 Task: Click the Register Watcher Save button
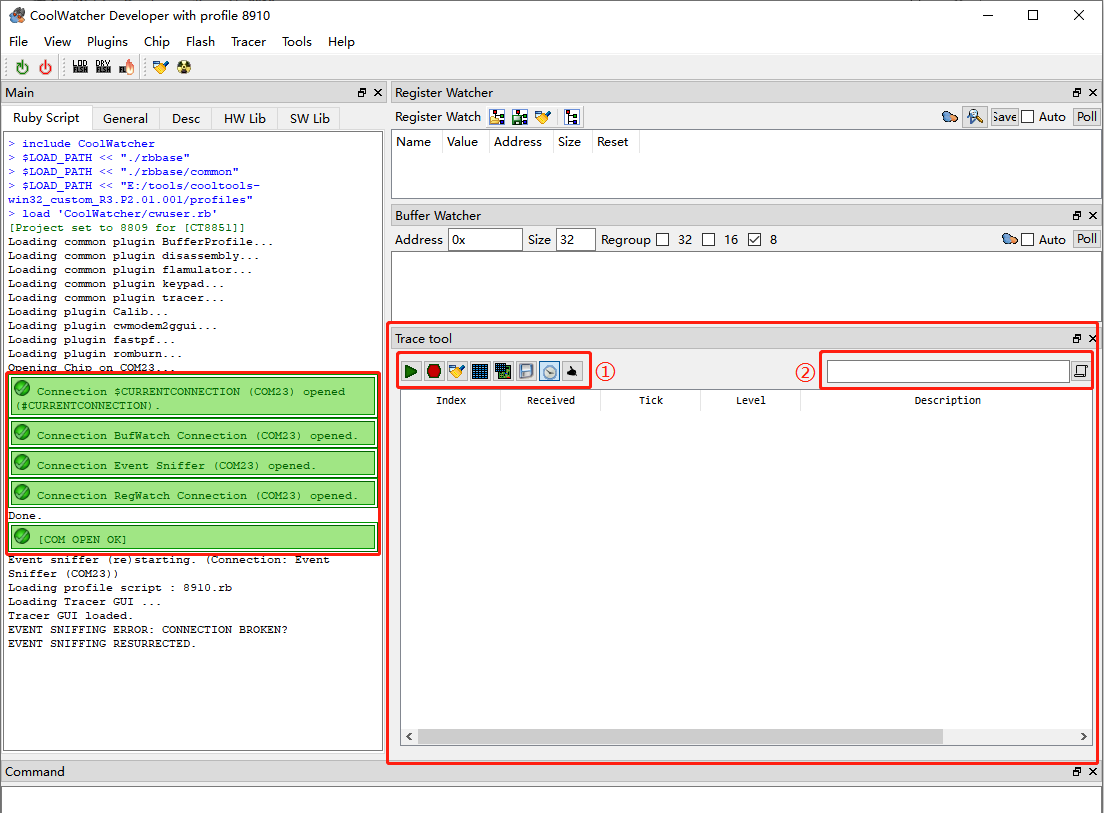click(1004, 117)
